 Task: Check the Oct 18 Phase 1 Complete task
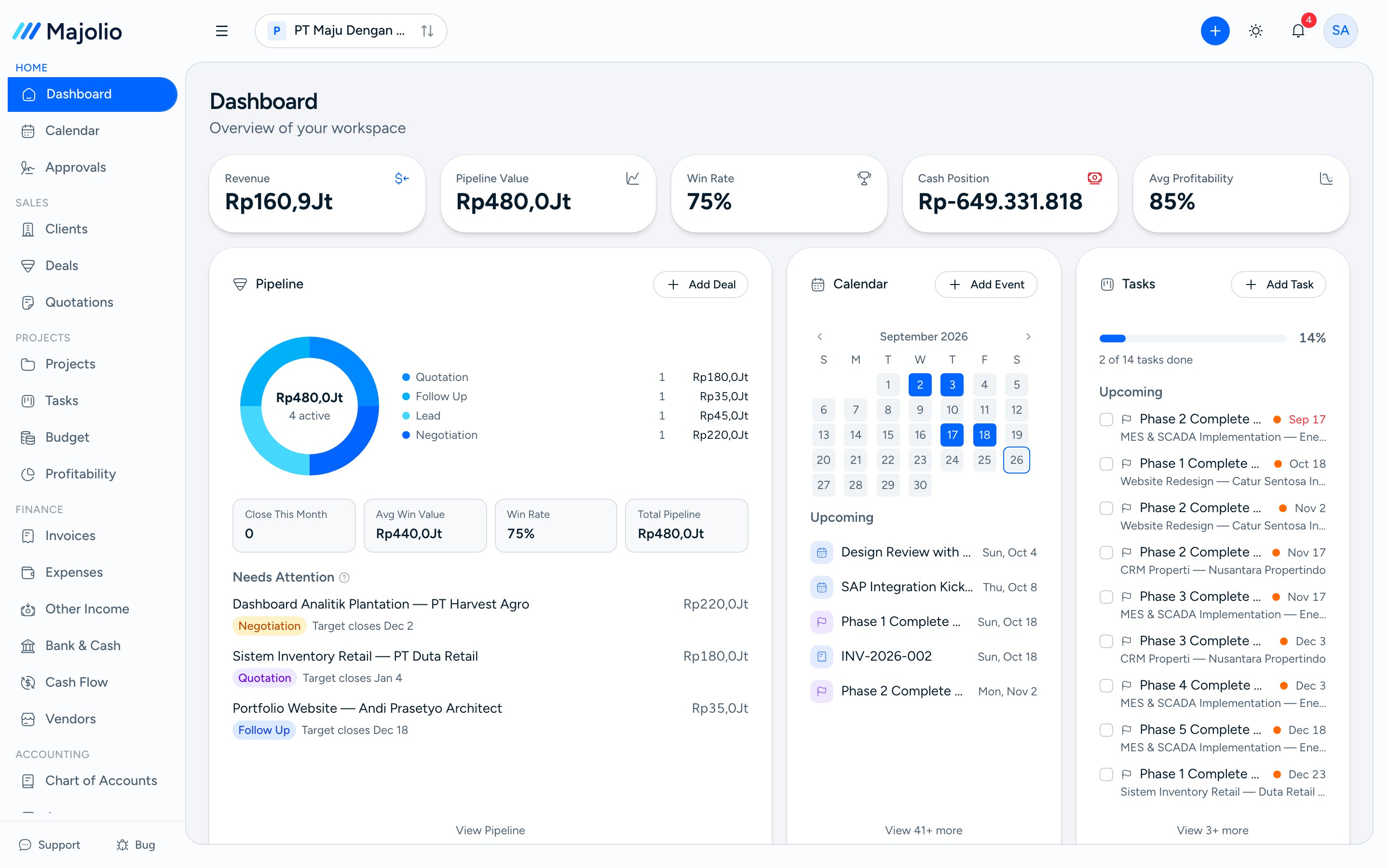1106,464
